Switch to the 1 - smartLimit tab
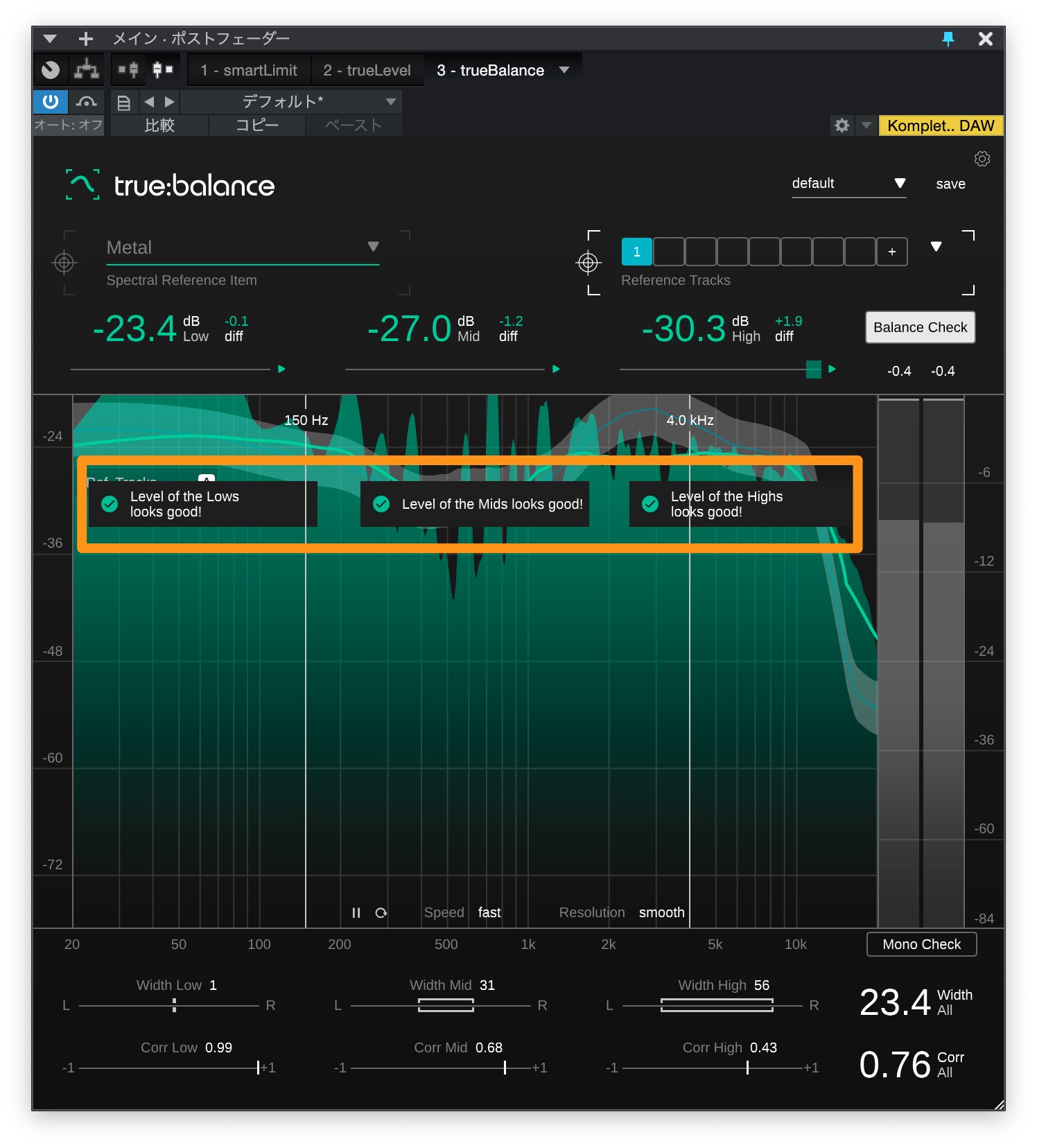Screen dimensions: 1037x1148 click(x=248, y=70)
